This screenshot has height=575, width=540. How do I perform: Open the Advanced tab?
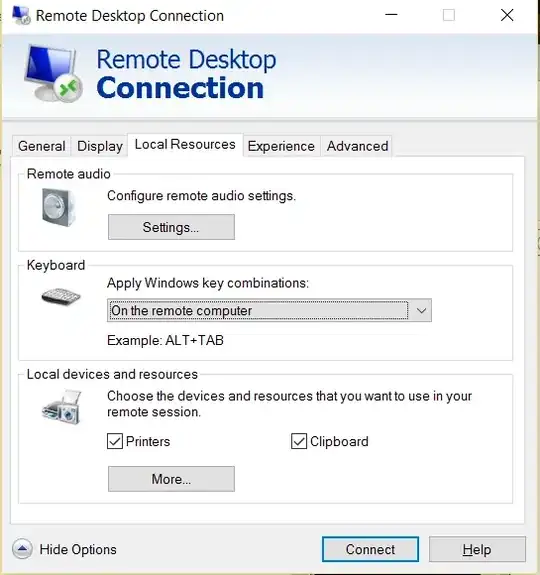tap(357, 146)
